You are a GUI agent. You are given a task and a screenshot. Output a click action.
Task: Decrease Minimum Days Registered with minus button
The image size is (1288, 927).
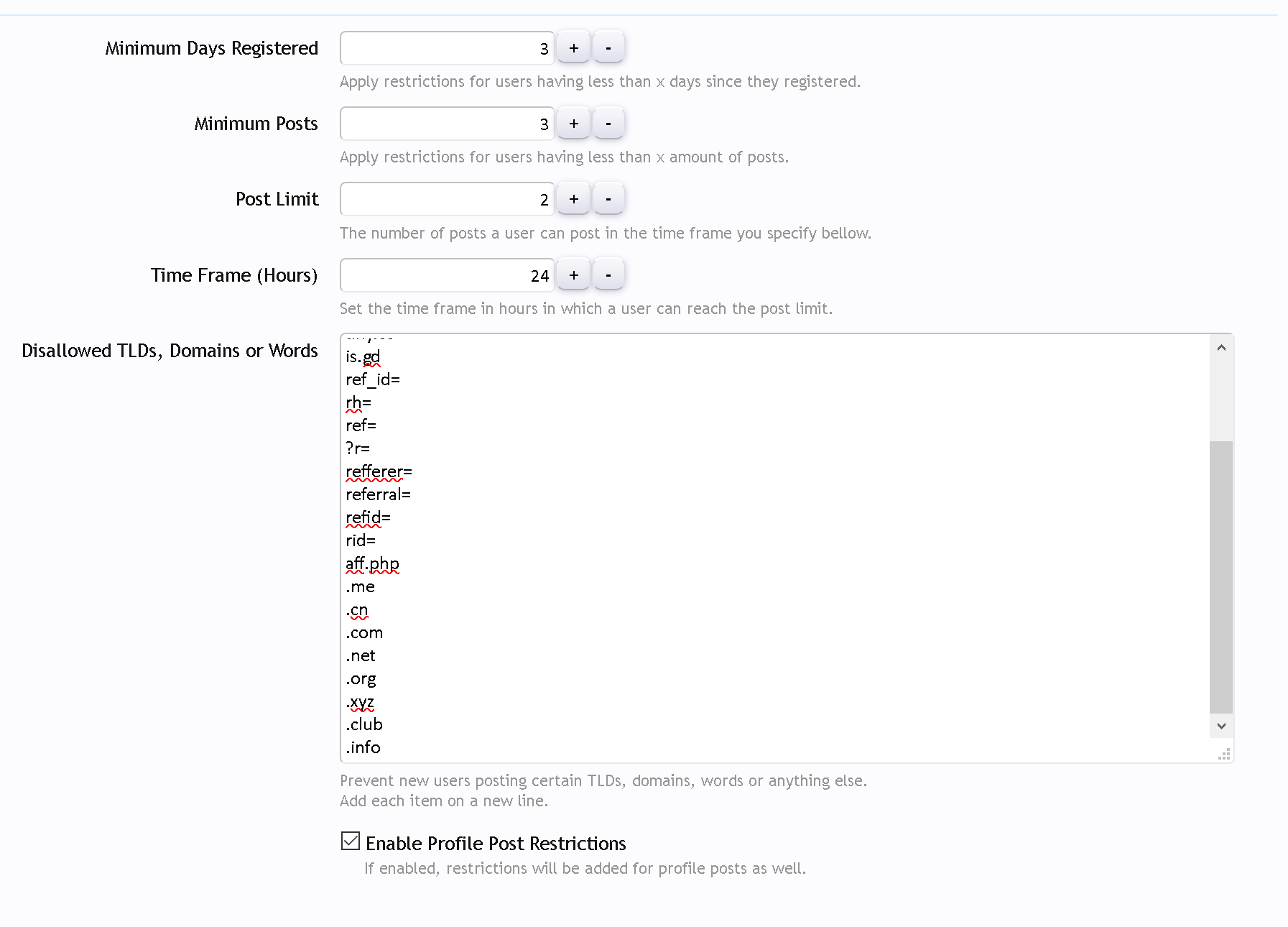[x=608, y=48]
